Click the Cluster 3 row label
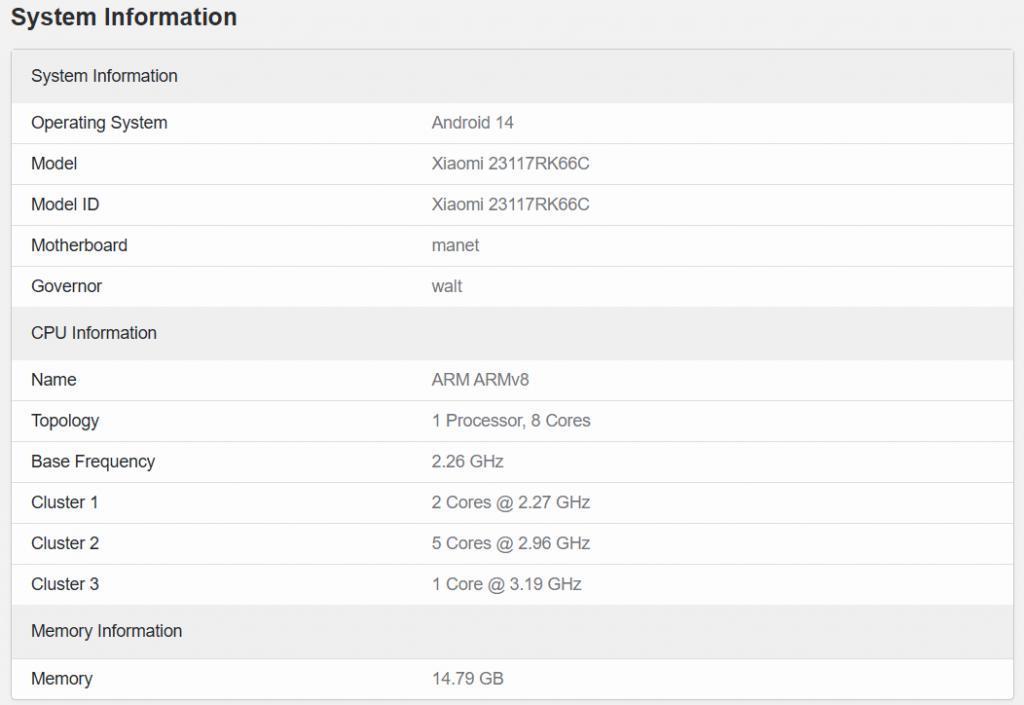 click(x=65, y=585)
